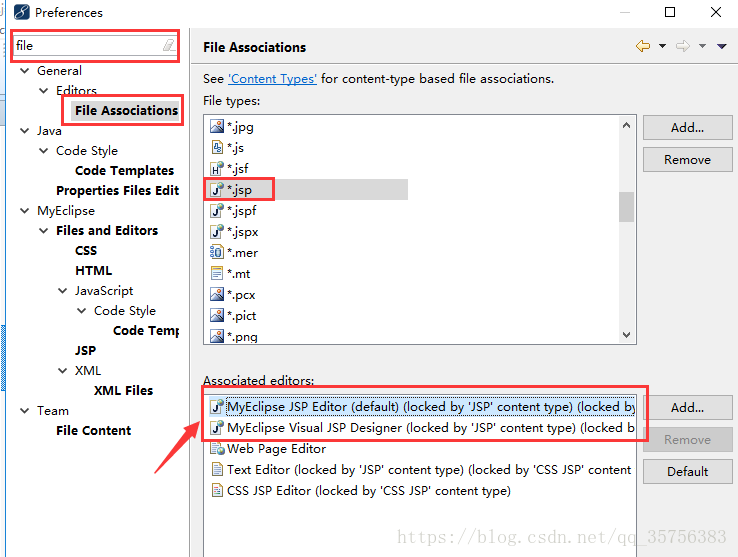Click the file types scroll up arrow
The image size is (738, 557).
(626, 125)
